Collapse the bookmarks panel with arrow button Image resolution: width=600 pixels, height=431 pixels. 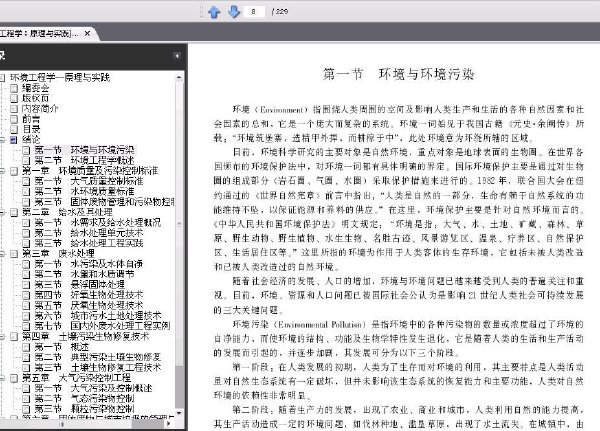point(177,56)
